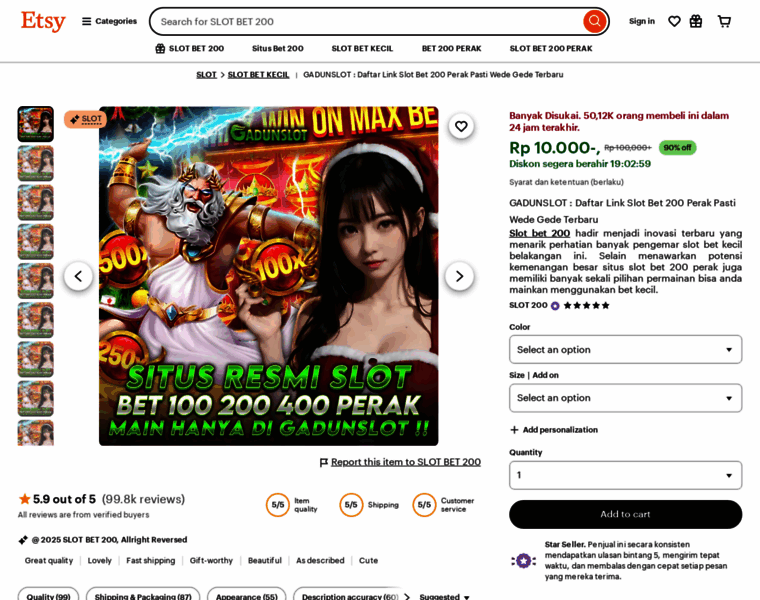This screenshot has height=600, width=760.
Task: Select the As described review tag
Action: pos(320,560)
